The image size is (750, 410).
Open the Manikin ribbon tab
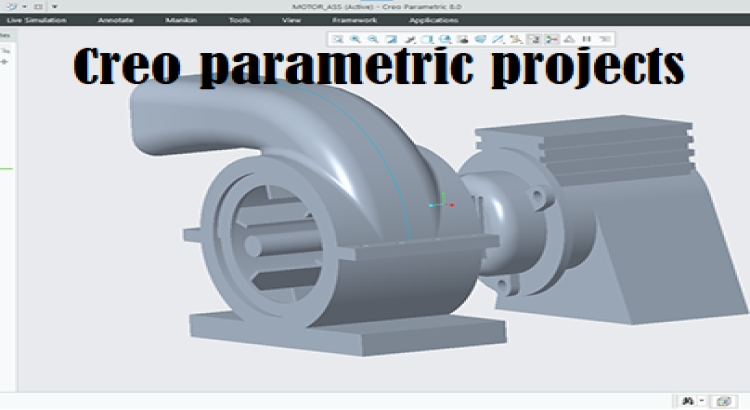coord(181,20)
